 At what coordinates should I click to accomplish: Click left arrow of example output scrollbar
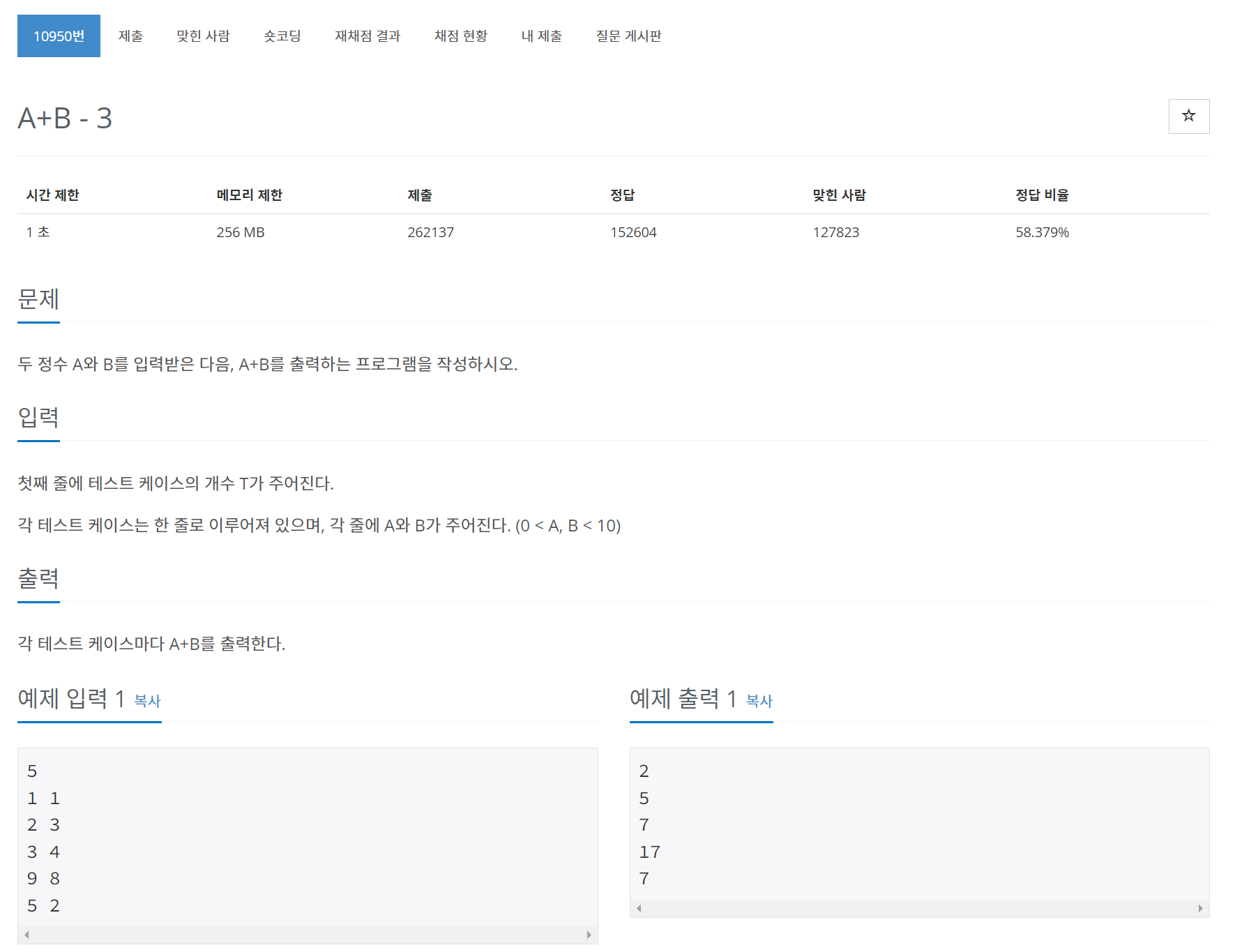(x=639, y=908)
